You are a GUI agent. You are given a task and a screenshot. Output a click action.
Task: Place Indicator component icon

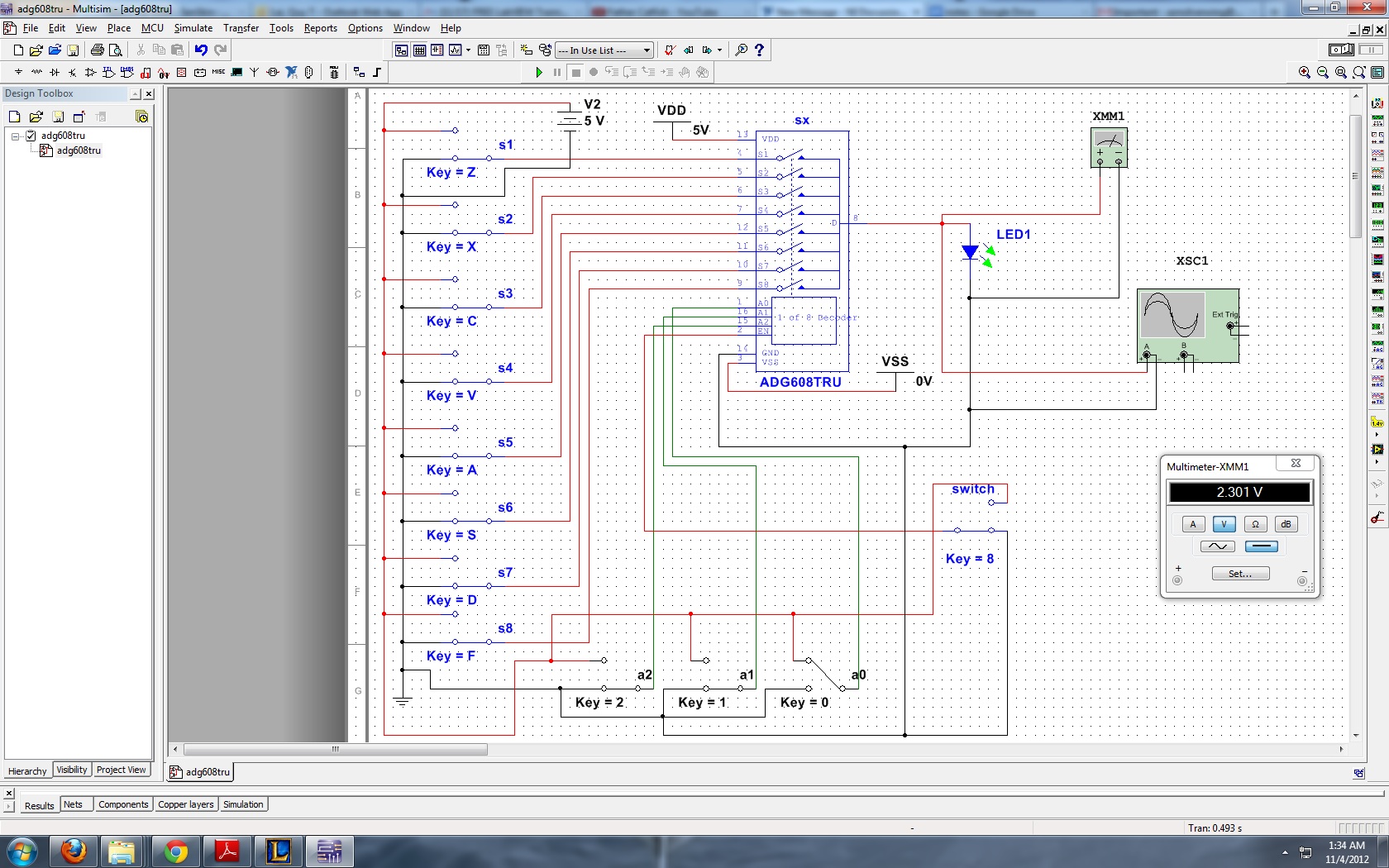(x=182, y=73)
